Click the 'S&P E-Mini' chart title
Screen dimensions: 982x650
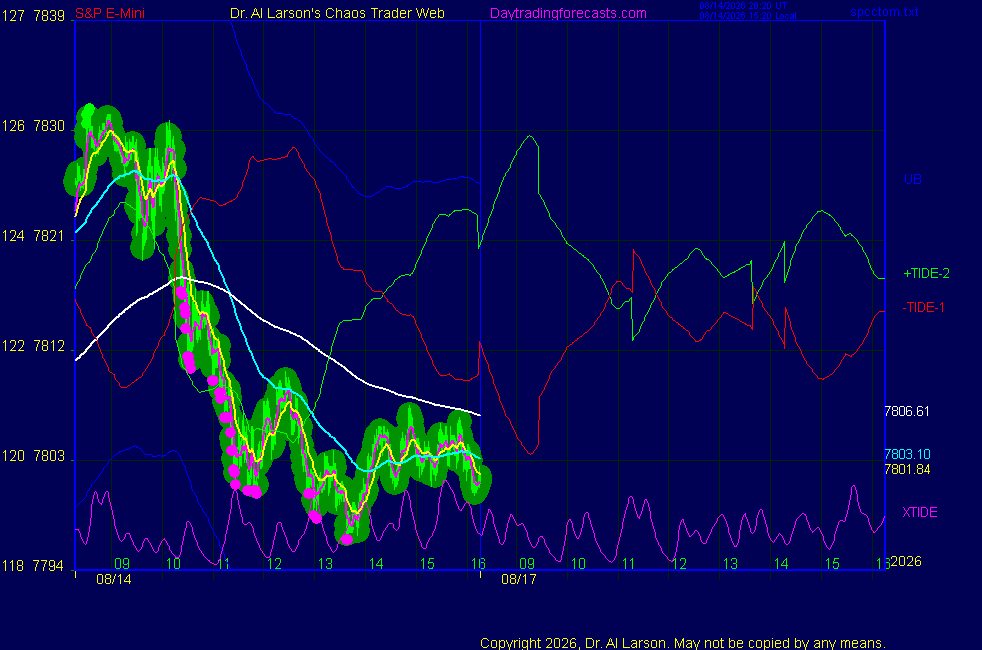click(110, 13)
